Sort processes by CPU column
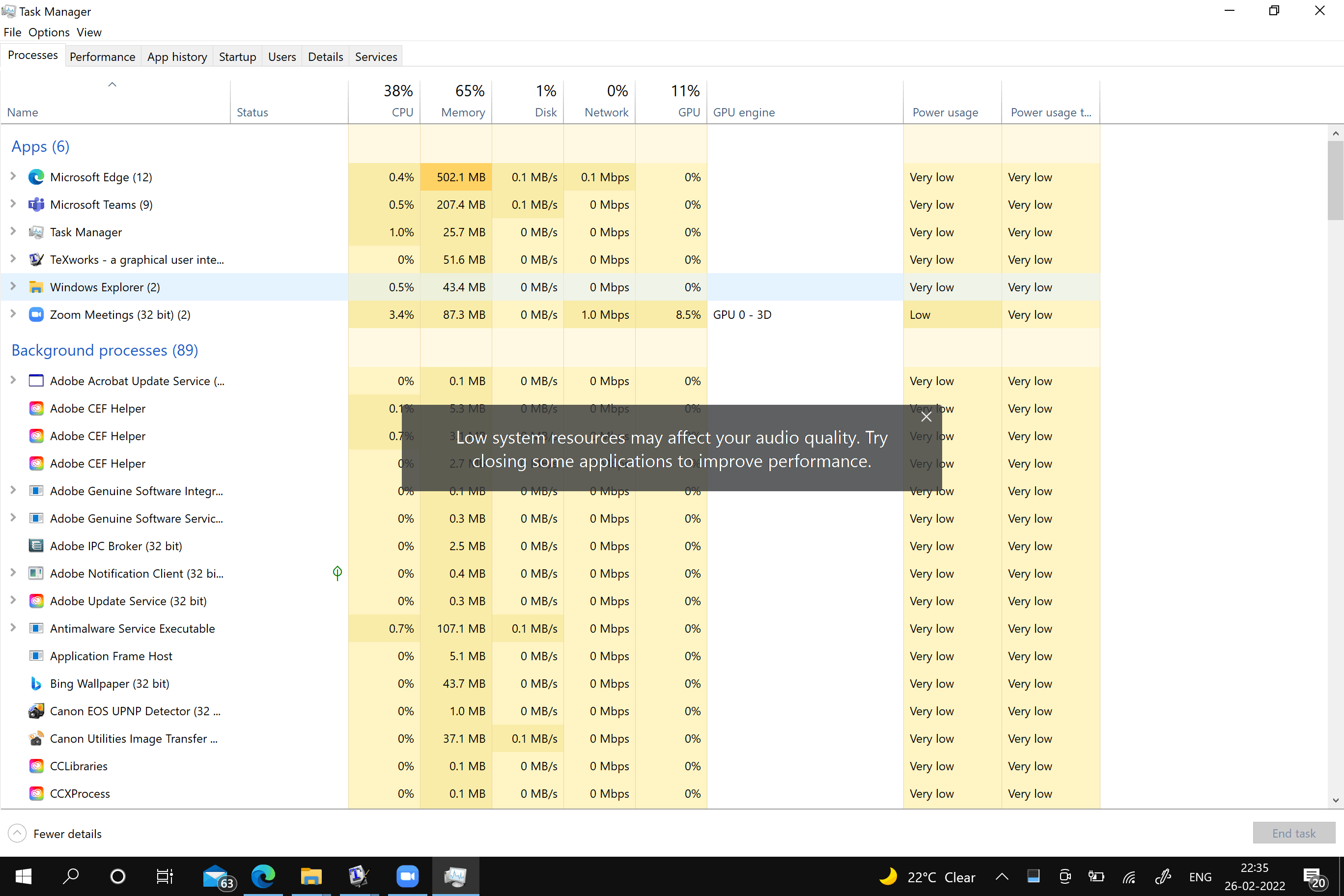The height and width of the screenshot is (896, 1344). [x=385, y=102]
